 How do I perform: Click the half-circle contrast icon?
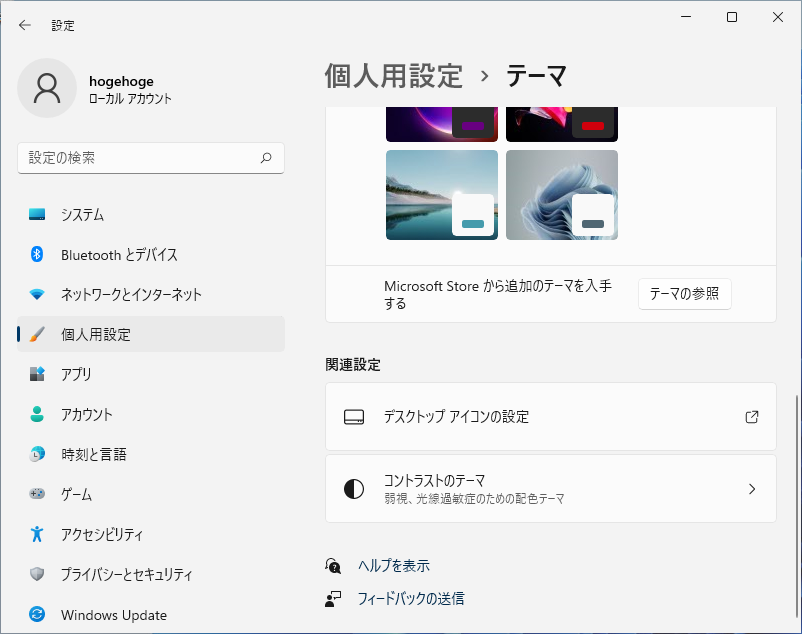tap(354, 489)
